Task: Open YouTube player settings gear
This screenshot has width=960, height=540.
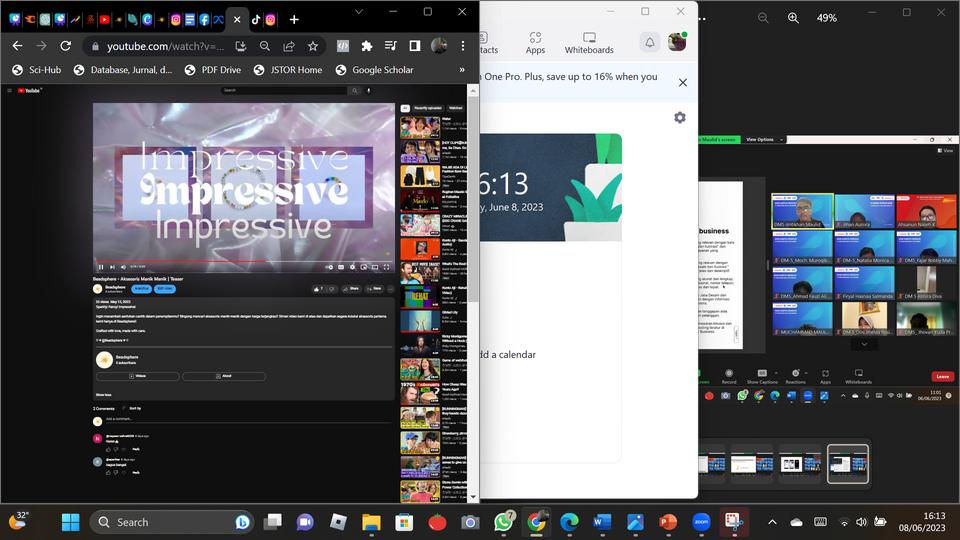Action: (352, 267)
